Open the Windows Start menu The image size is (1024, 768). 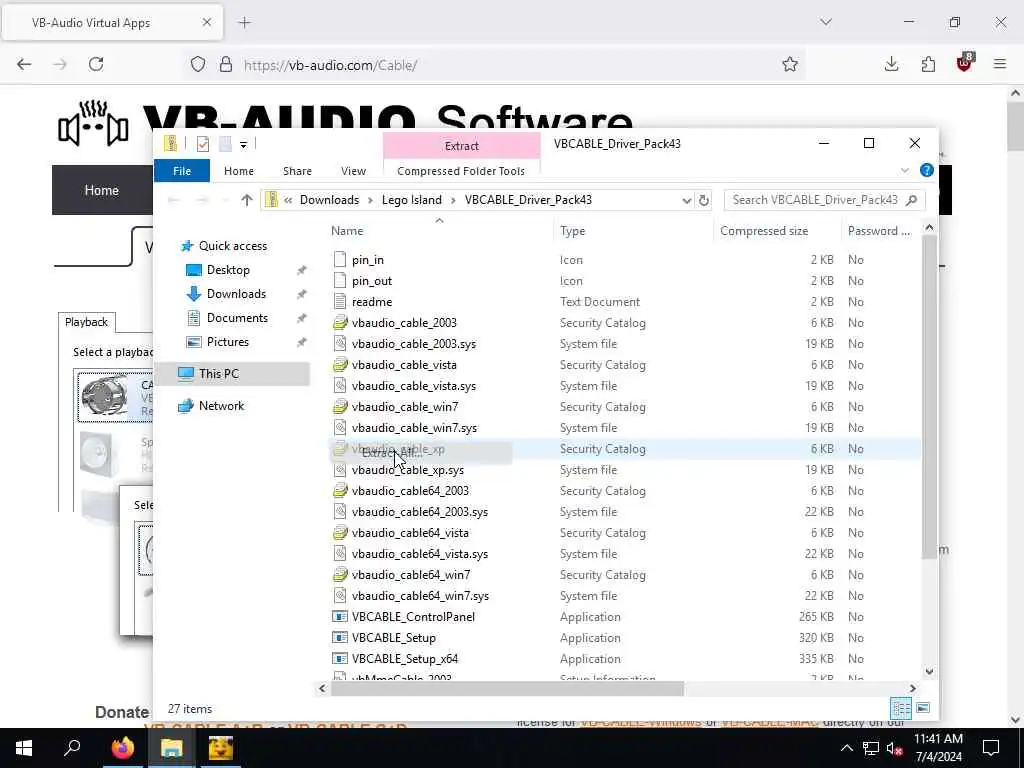click(x=24, y=748)
